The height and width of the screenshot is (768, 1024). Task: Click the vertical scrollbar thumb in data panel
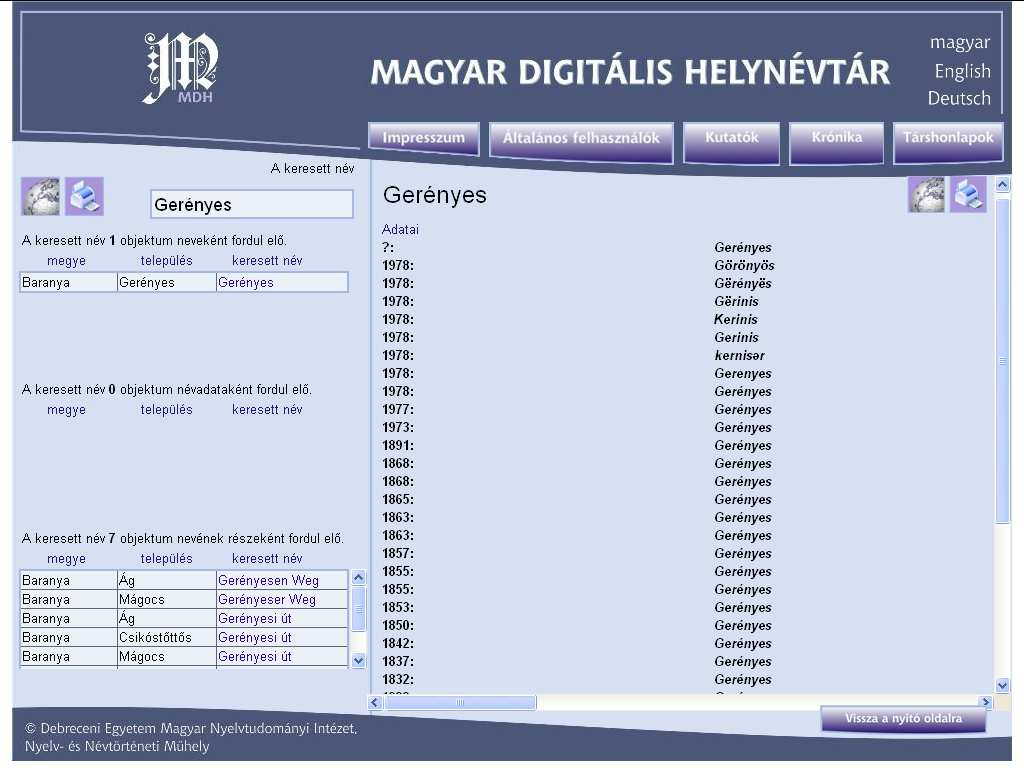click(x=1002, y=360)
